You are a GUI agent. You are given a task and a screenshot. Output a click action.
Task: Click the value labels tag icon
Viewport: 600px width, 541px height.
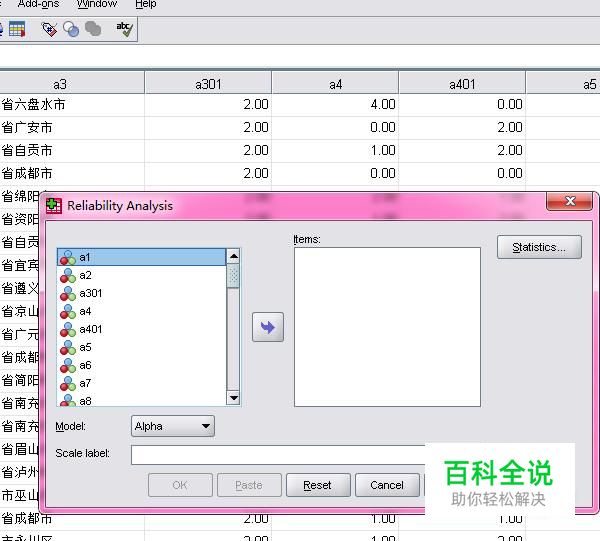pos(49,29)
